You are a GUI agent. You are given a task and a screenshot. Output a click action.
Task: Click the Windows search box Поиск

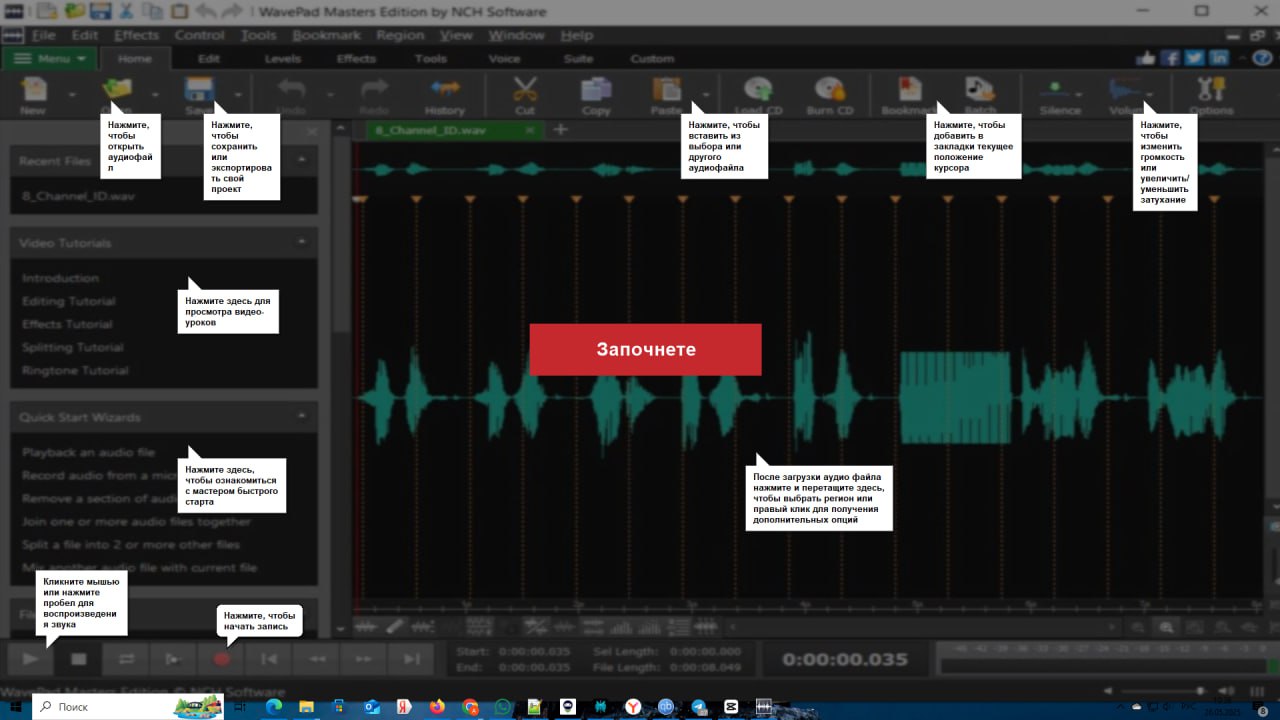tap(127, 707)
